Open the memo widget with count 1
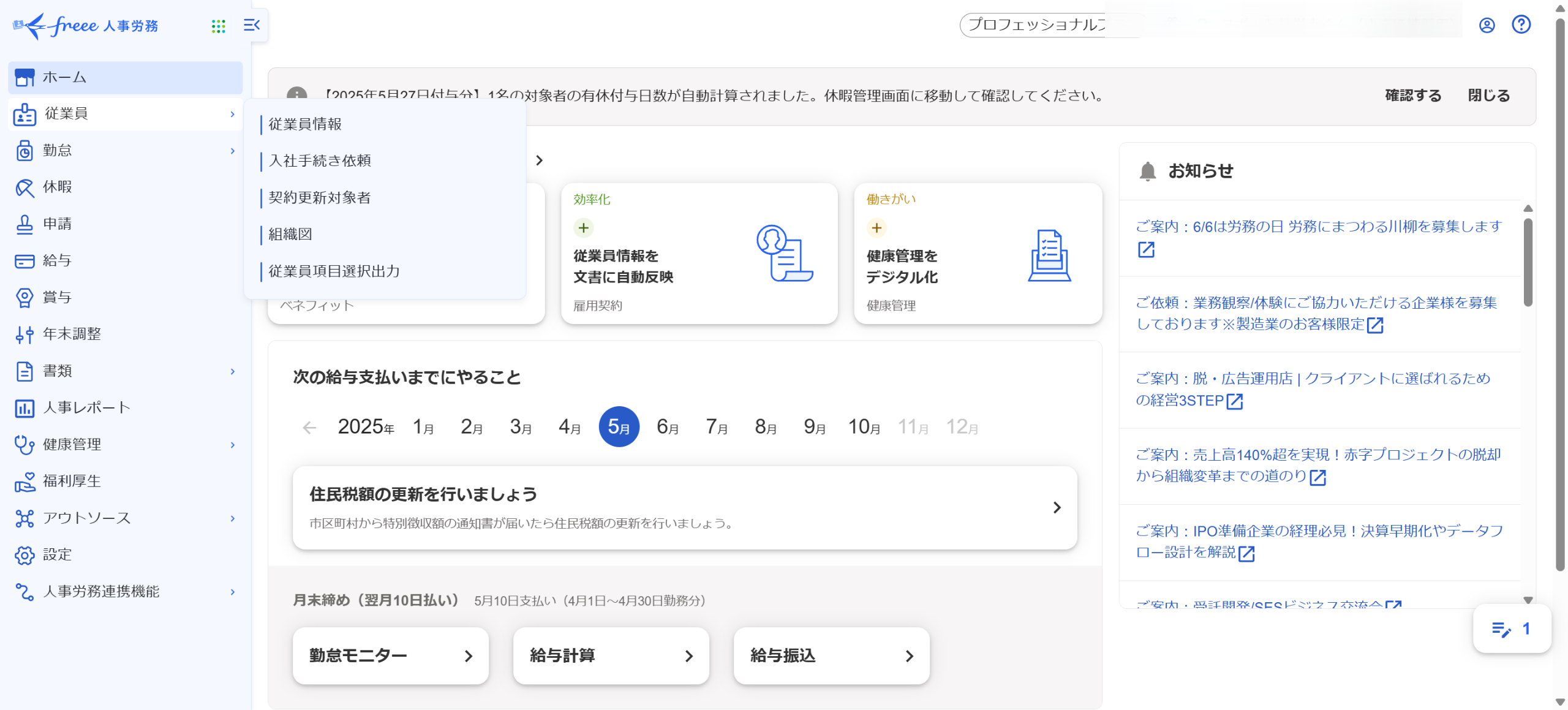 [x=1512, y=629]
